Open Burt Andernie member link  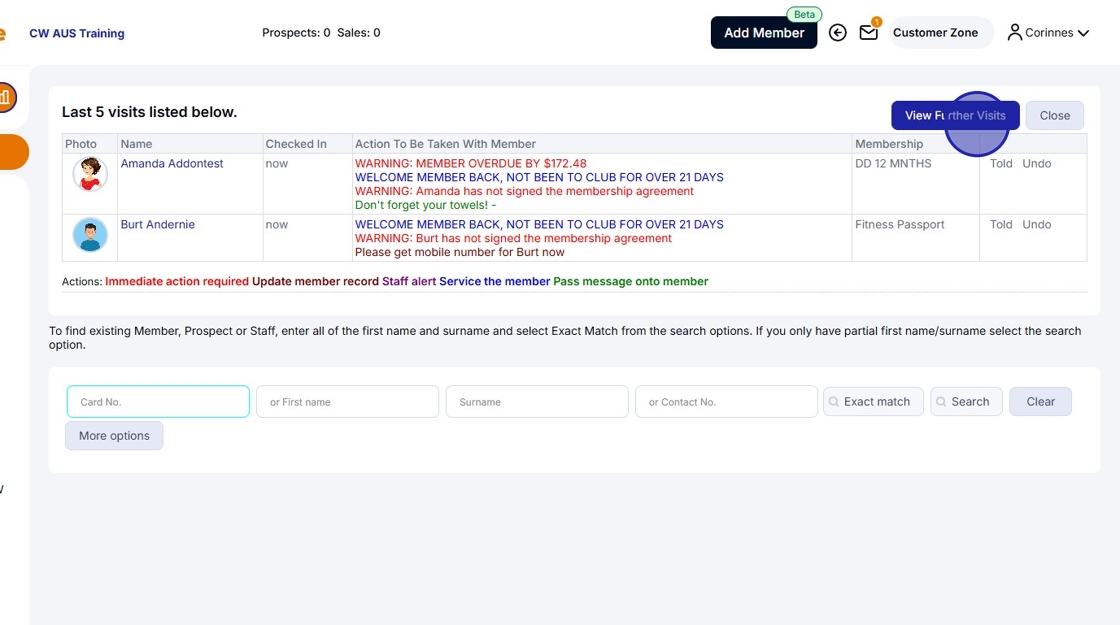pos(157,224)
